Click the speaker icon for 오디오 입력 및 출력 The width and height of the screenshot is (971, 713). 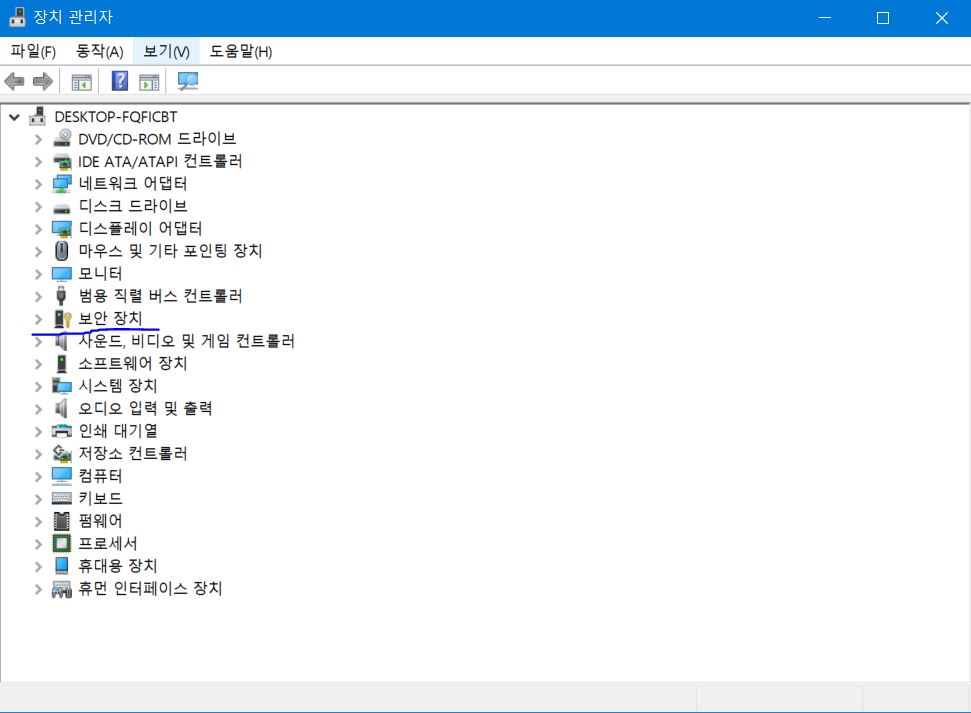pos(61,409)
